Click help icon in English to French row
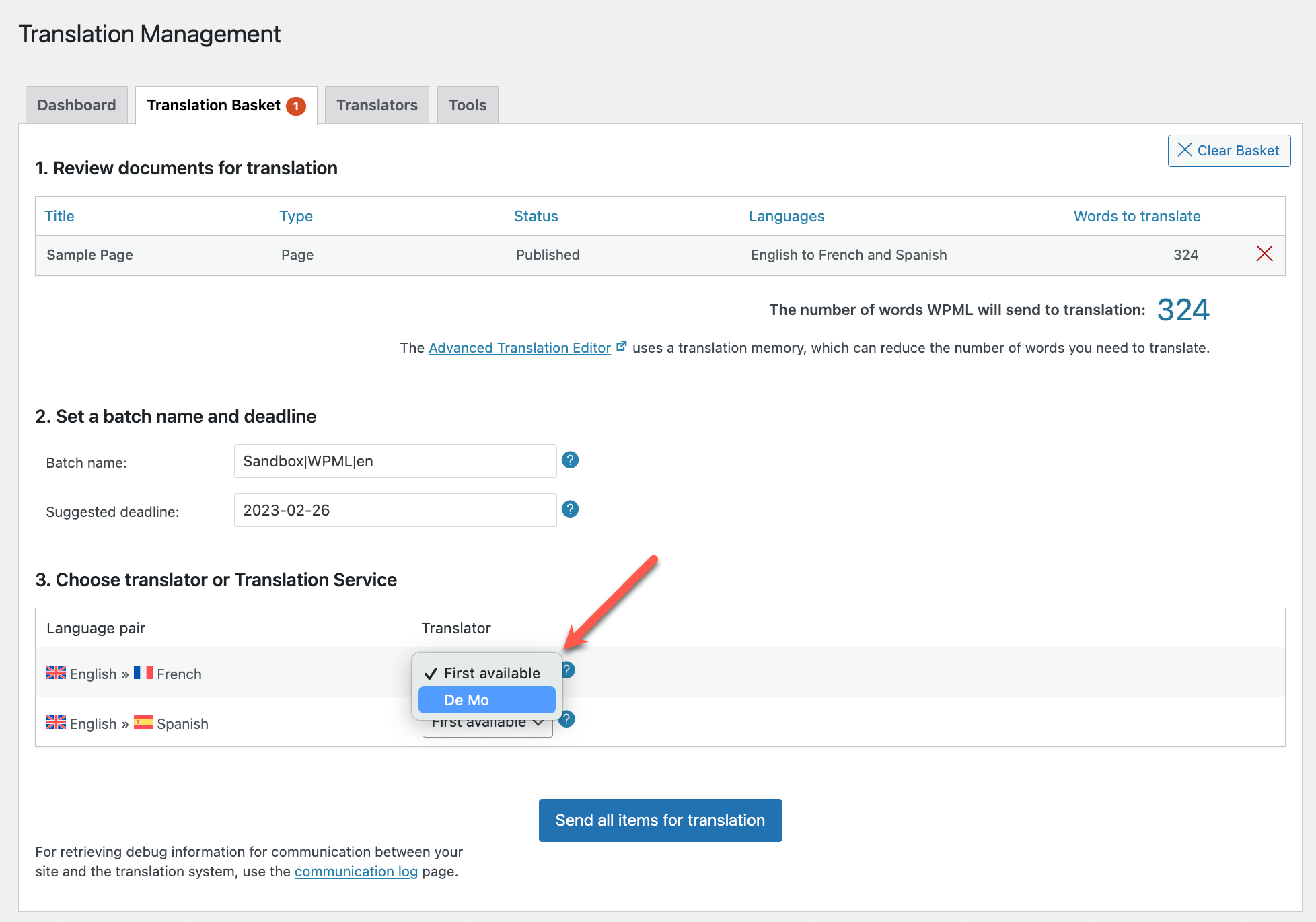Screen dimensions: 1316x922 click(569, 670)
